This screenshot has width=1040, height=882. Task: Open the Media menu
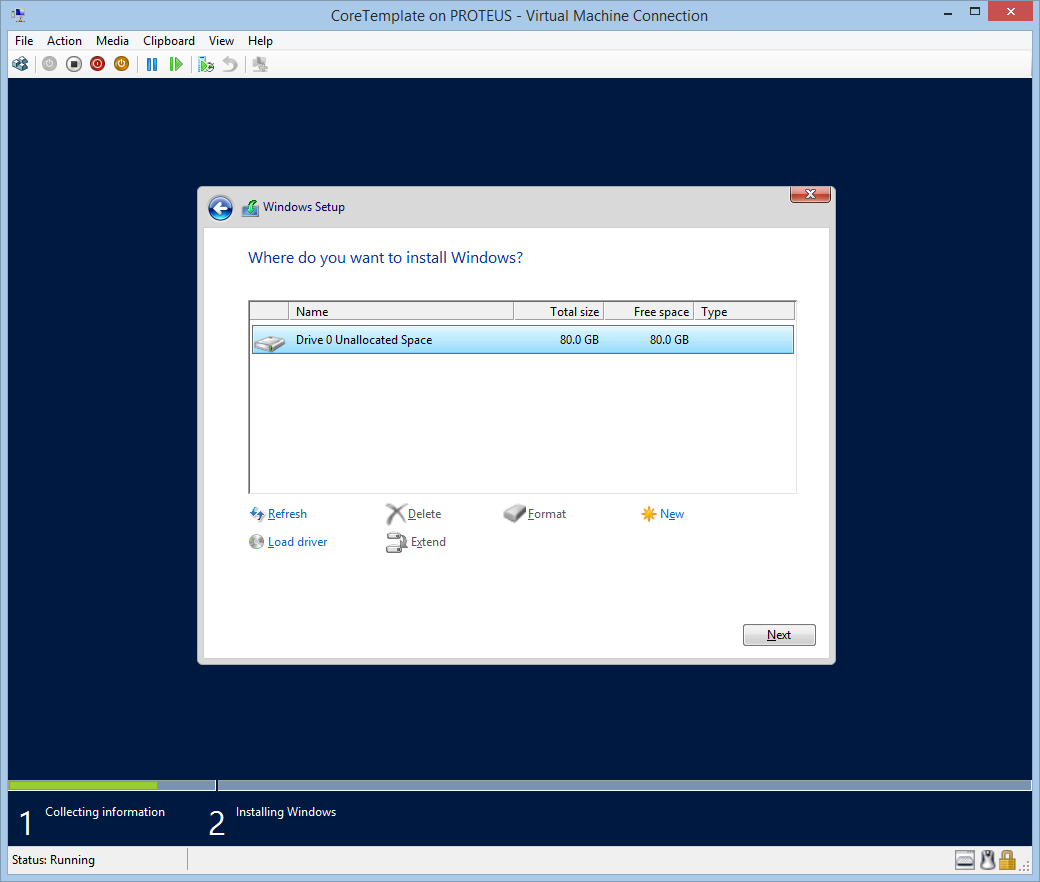point(112,41)
